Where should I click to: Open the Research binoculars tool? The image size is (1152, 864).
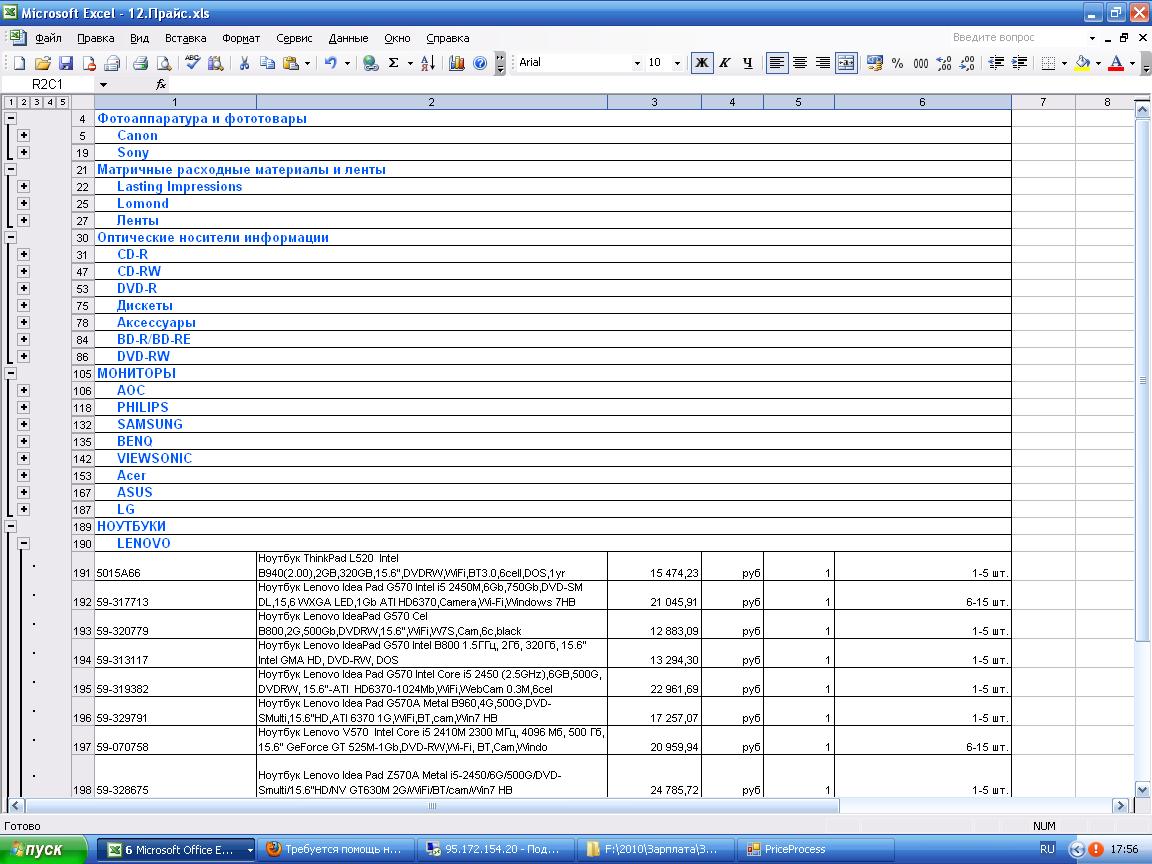pyautogui.click(x=215, y=63)
